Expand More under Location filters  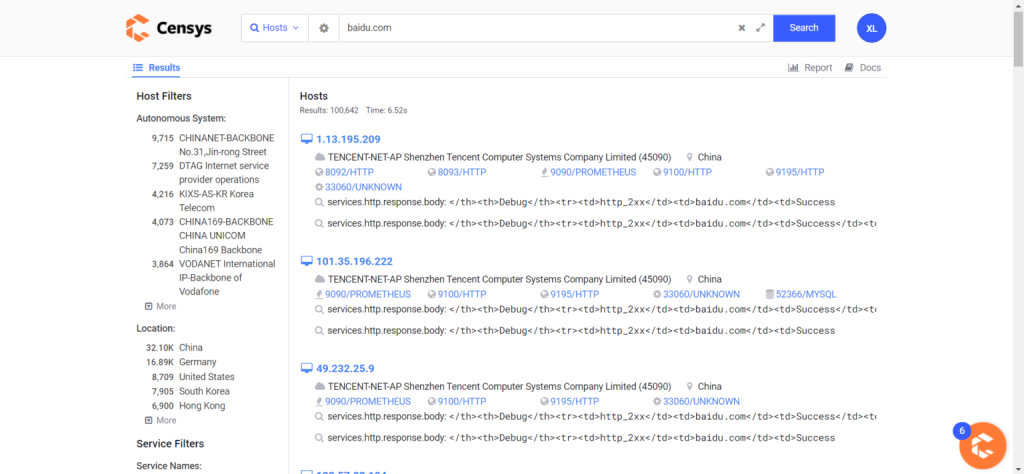pyautogui.click(x=160, y=420)
